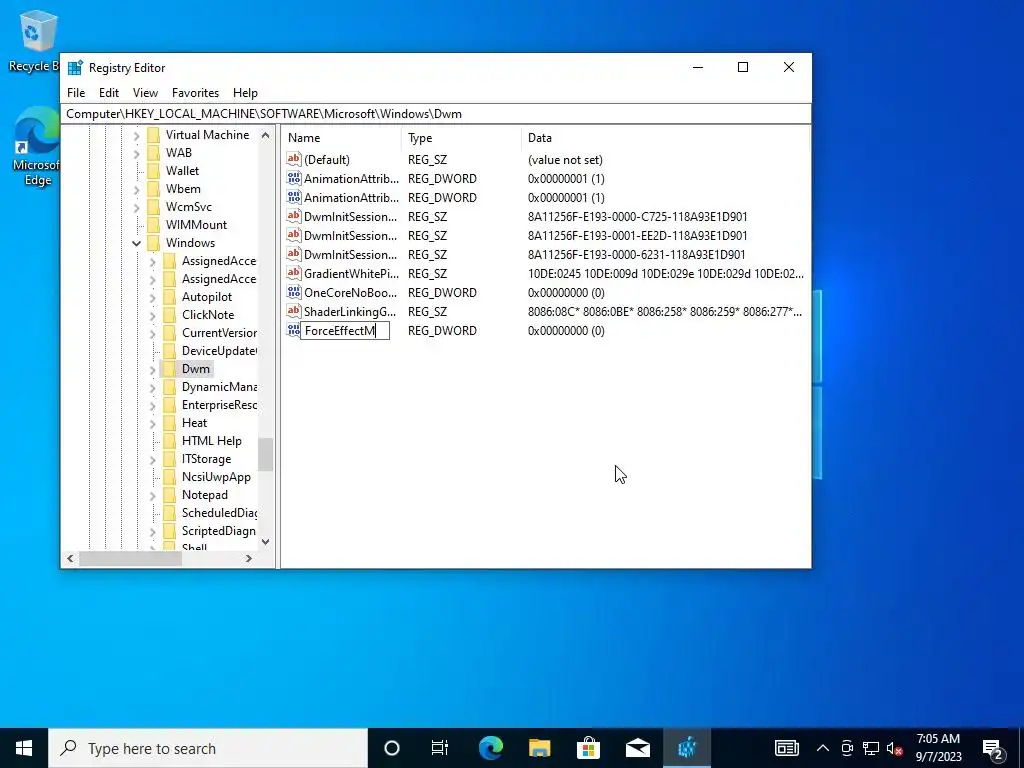Expand the Wbem key
This screenshot has height=768, width=1024.
(136, 189)
